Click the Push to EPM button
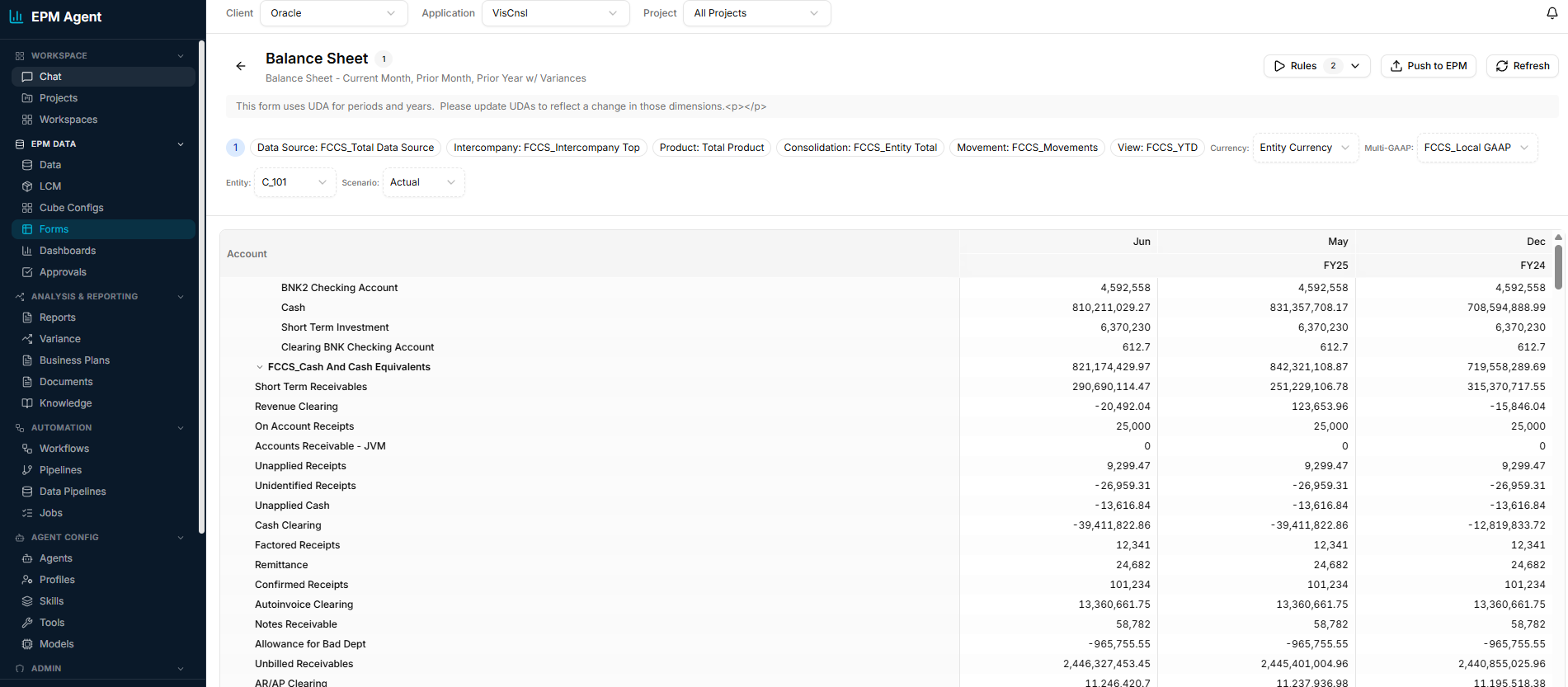Image resolution: width=1568 pixels, height=687 pixels. tap(1429, 66)
